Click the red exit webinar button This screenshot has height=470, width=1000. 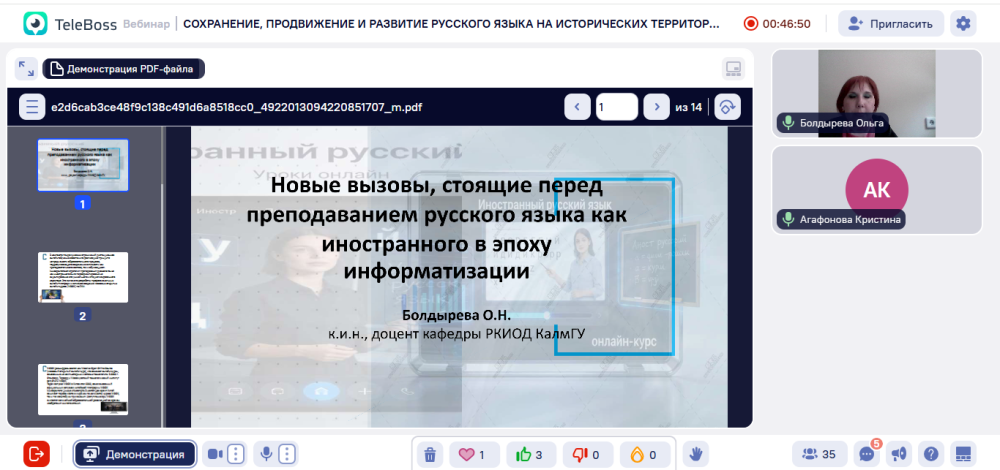(36, 454)
